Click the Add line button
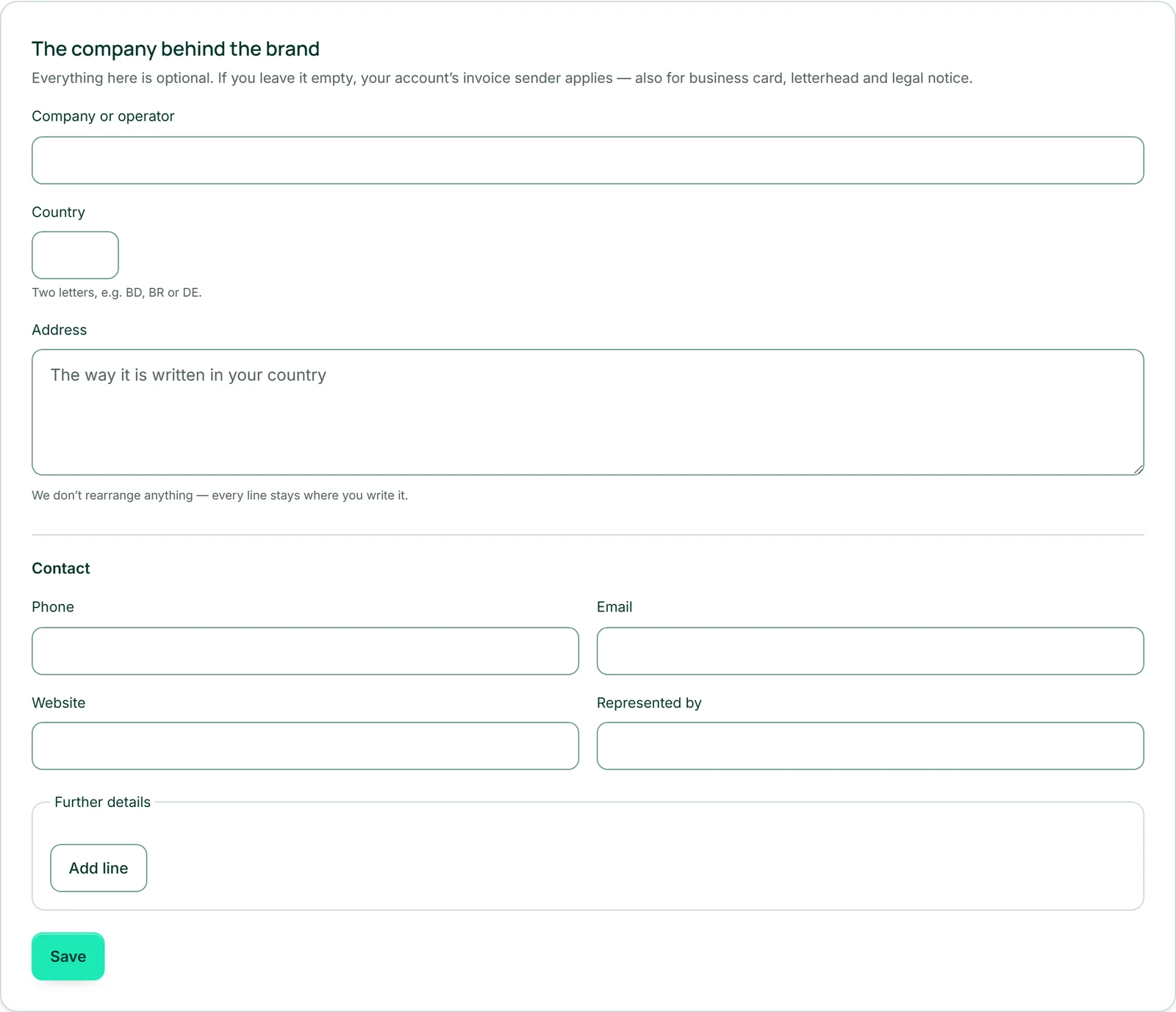This screenshot has width=1176, height=1012. pyautogui.click(x=98, y=868)
